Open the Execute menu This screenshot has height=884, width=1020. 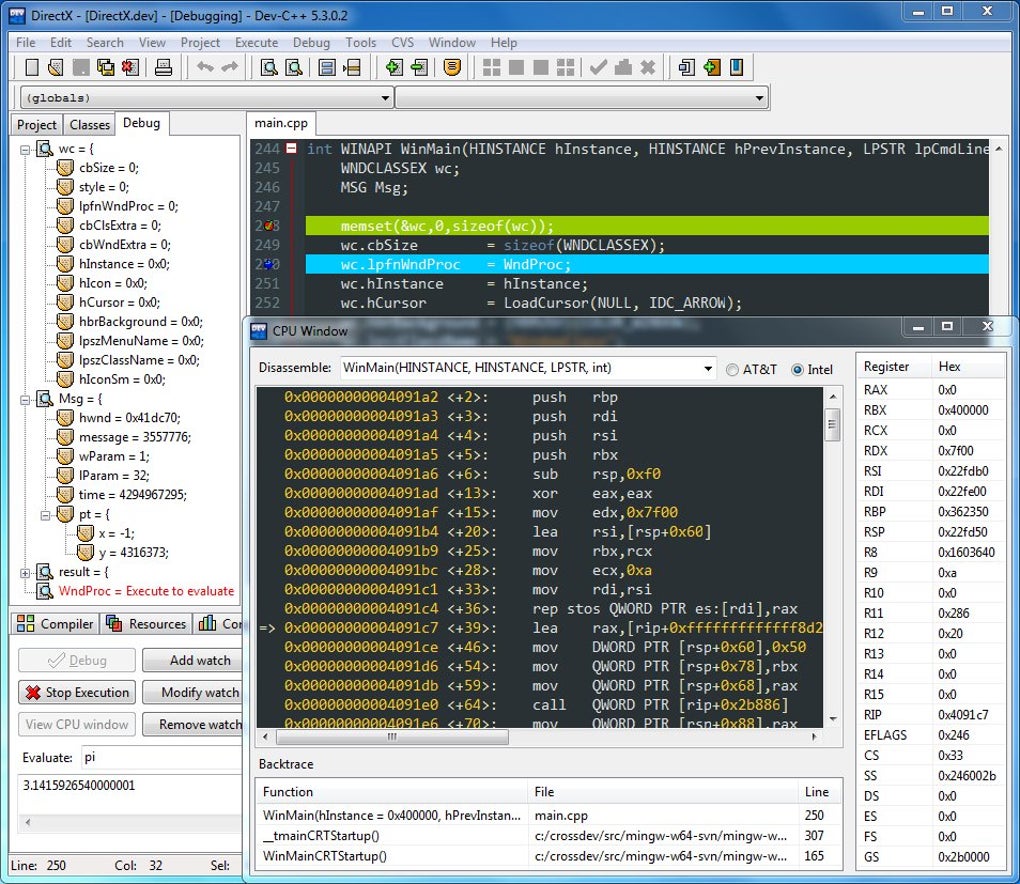(256, 42)
